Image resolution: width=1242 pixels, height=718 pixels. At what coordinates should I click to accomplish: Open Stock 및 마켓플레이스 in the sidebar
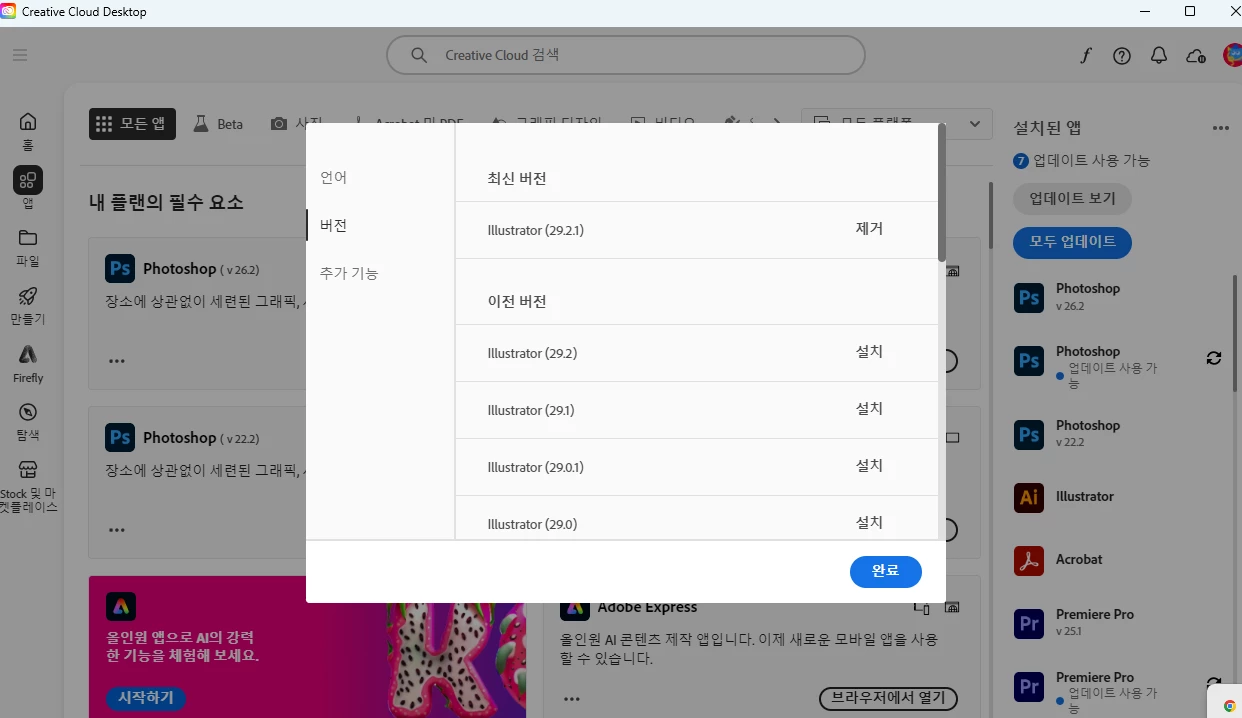28,486
